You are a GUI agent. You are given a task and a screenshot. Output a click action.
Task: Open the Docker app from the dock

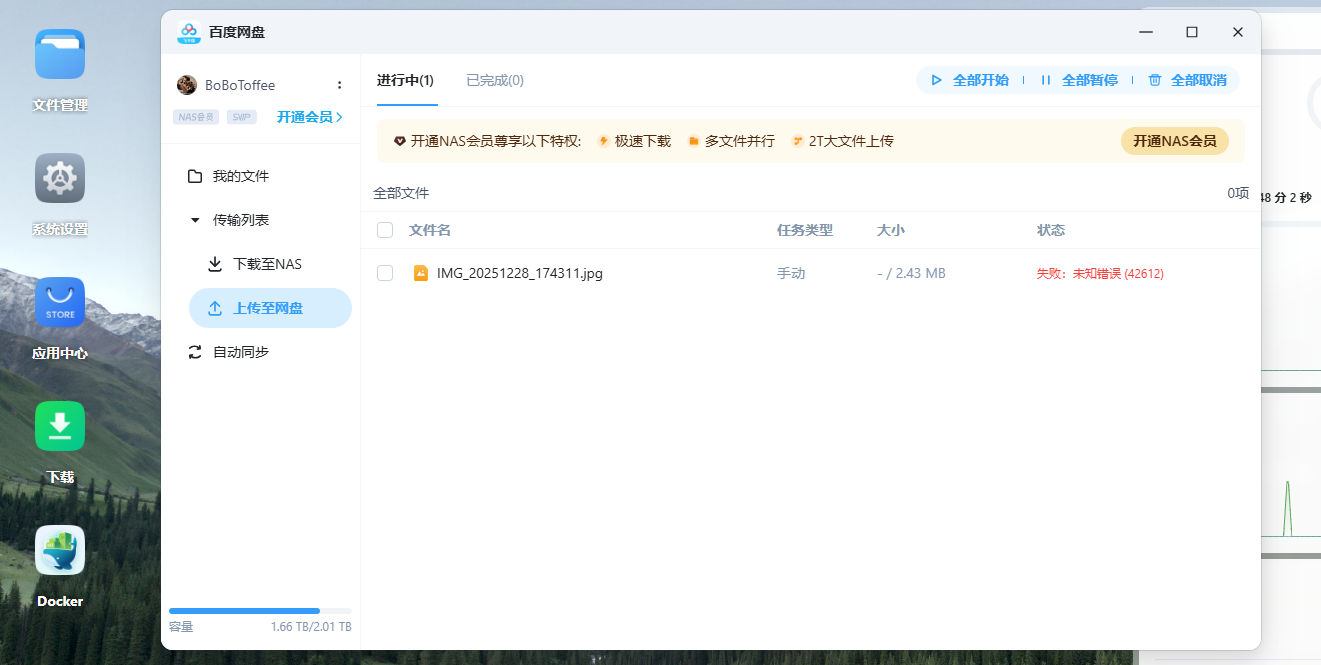[60, 550]
